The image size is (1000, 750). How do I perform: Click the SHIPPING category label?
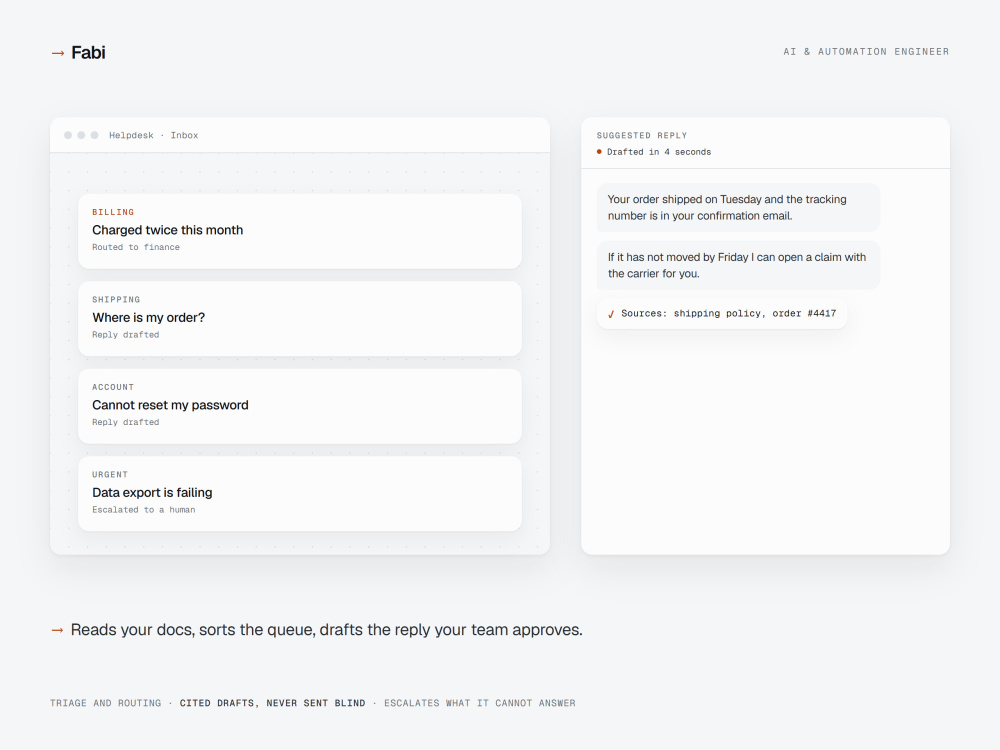pyautogui.click(x=116, y=300)
